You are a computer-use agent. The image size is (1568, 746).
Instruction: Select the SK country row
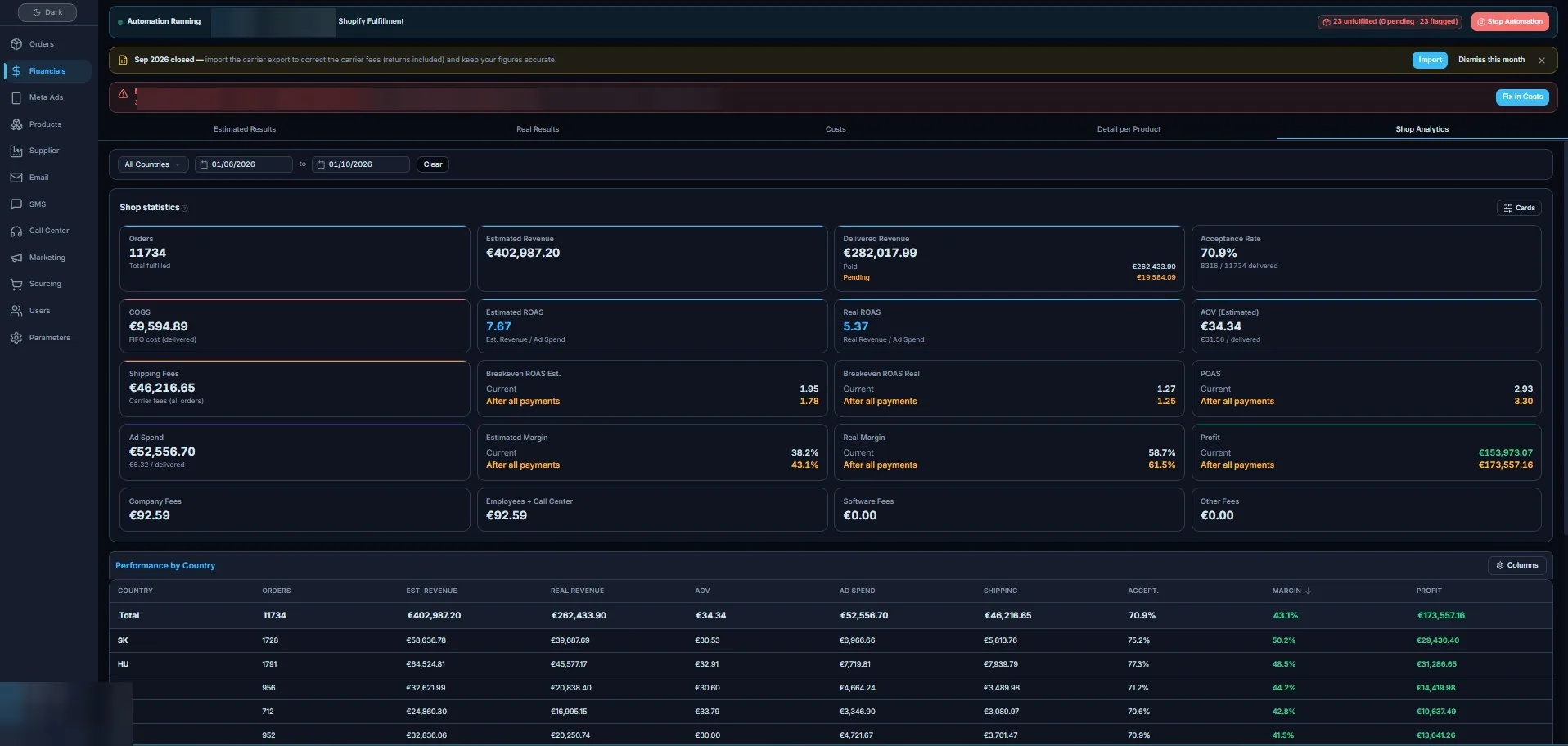click(831, 640)
